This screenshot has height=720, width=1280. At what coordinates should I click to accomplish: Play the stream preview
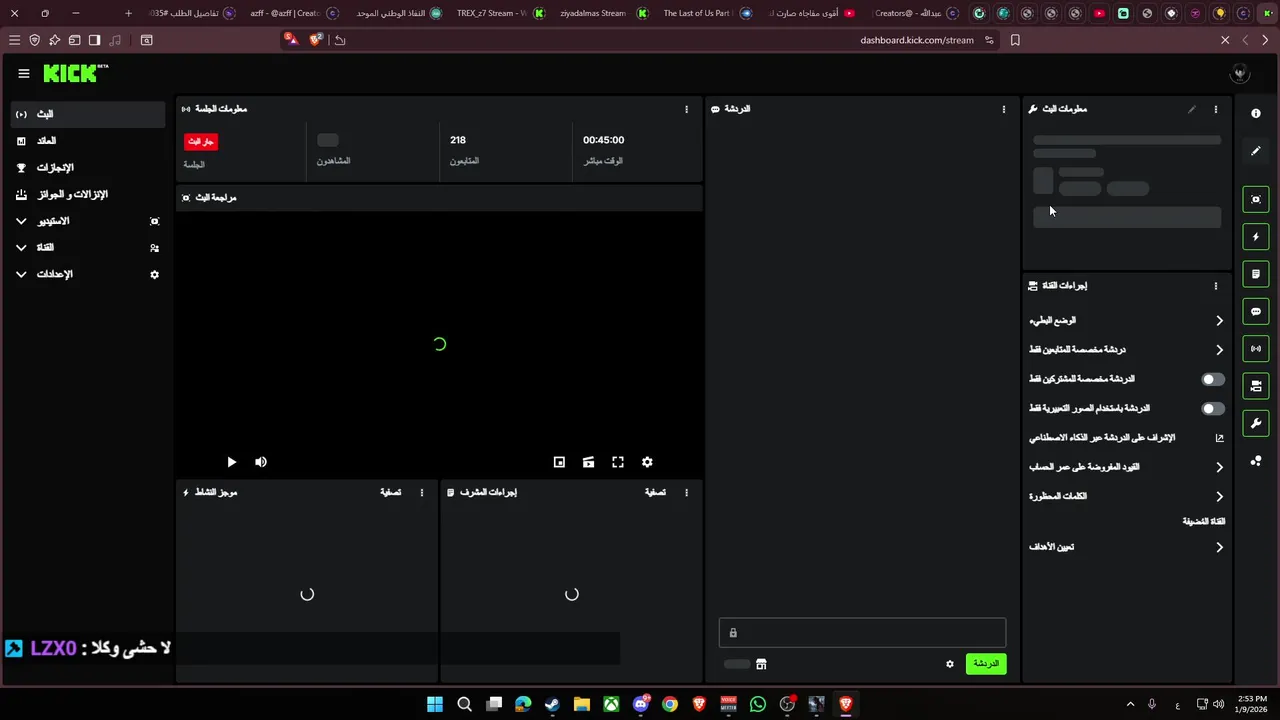(231, 462)
